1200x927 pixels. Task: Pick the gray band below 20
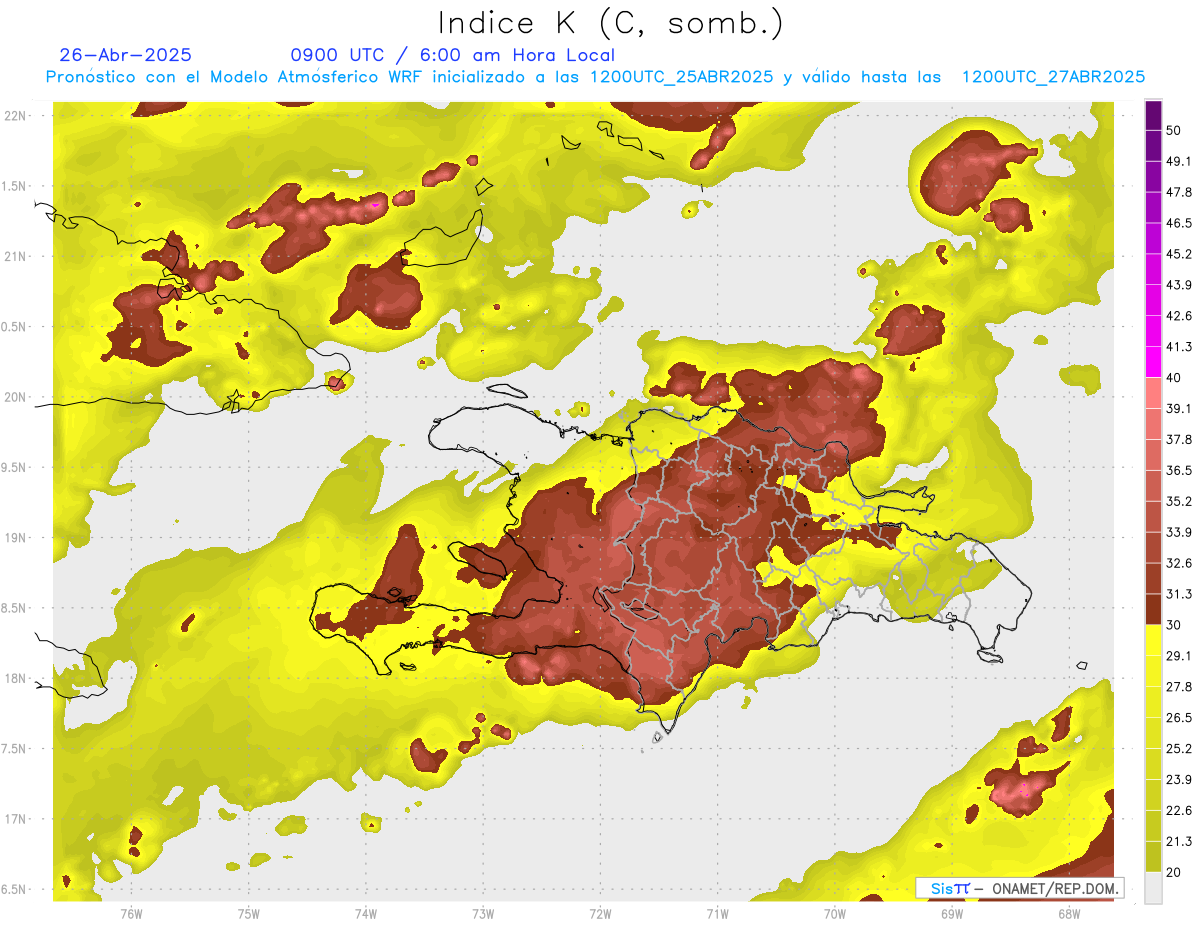coord(1153,888)
